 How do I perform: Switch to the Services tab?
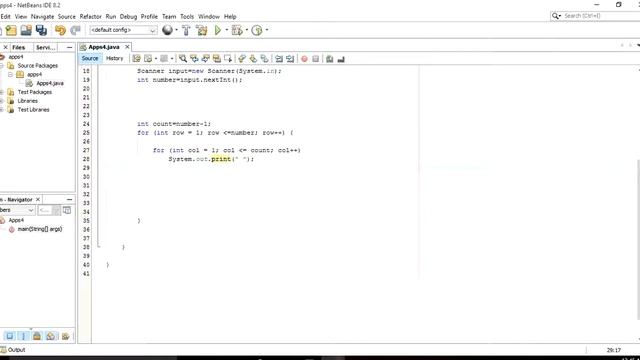[45, 47]
